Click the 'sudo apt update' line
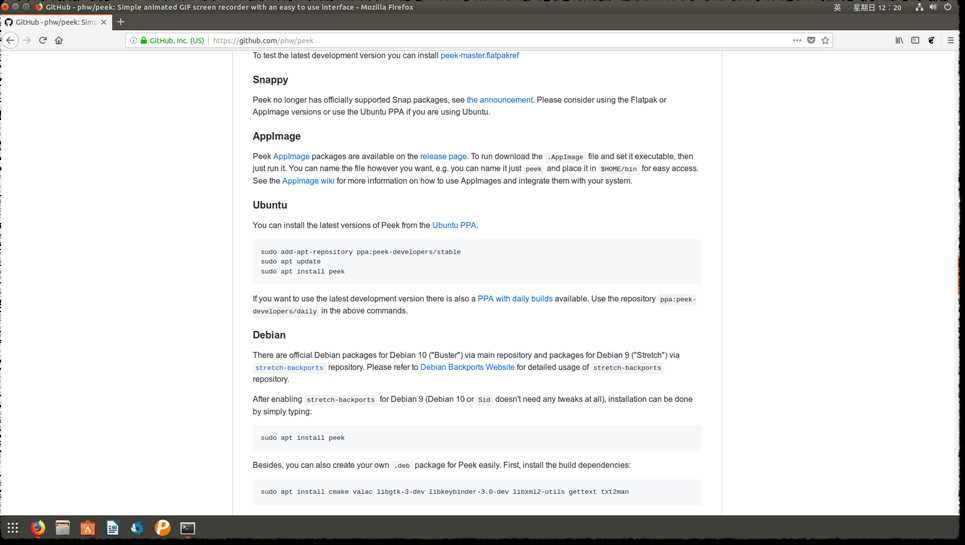The width and height of the screenshot is (965, 545). 290,261
